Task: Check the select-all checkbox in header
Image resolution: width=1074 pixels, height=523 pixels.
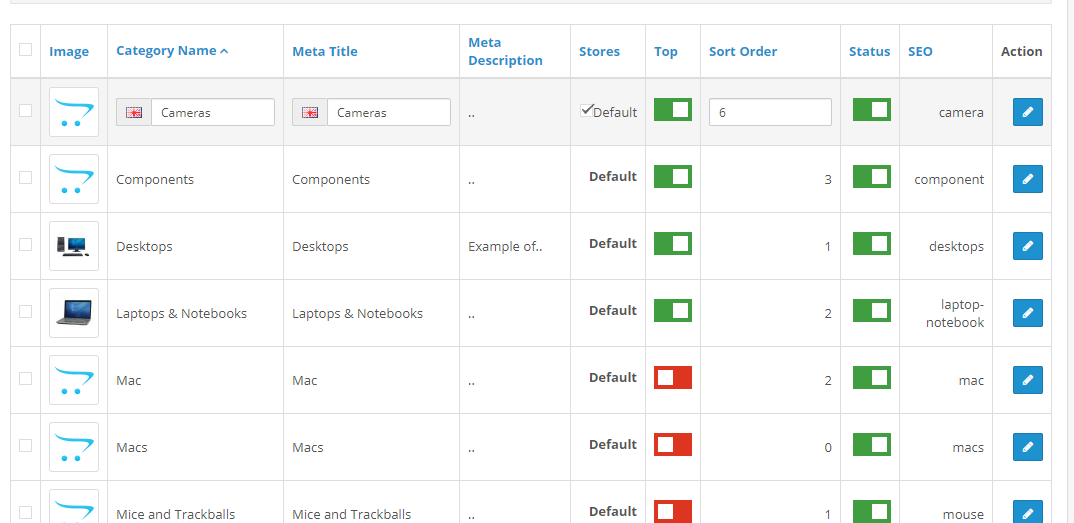Action: (25, 50)
